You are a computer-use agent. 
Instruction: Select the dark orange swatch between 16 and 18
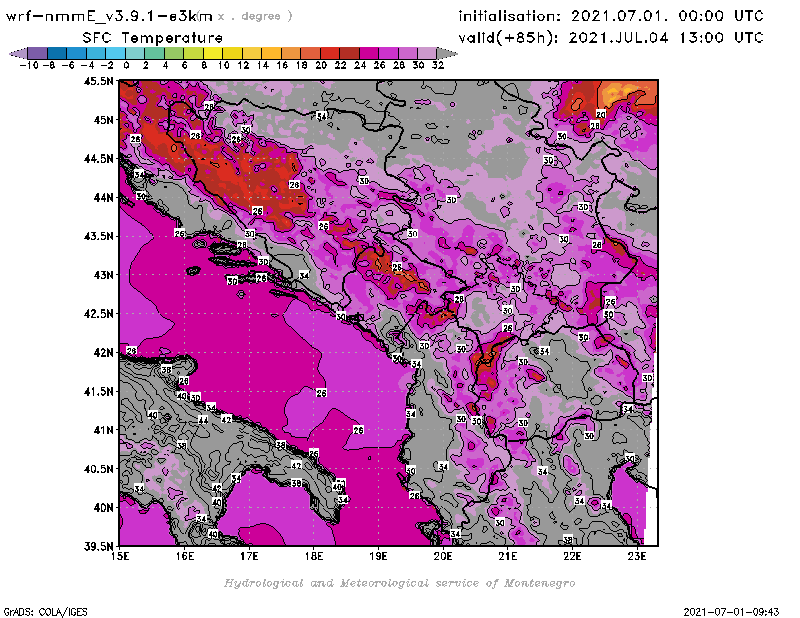pyautogui.click(x=290, y=54)
